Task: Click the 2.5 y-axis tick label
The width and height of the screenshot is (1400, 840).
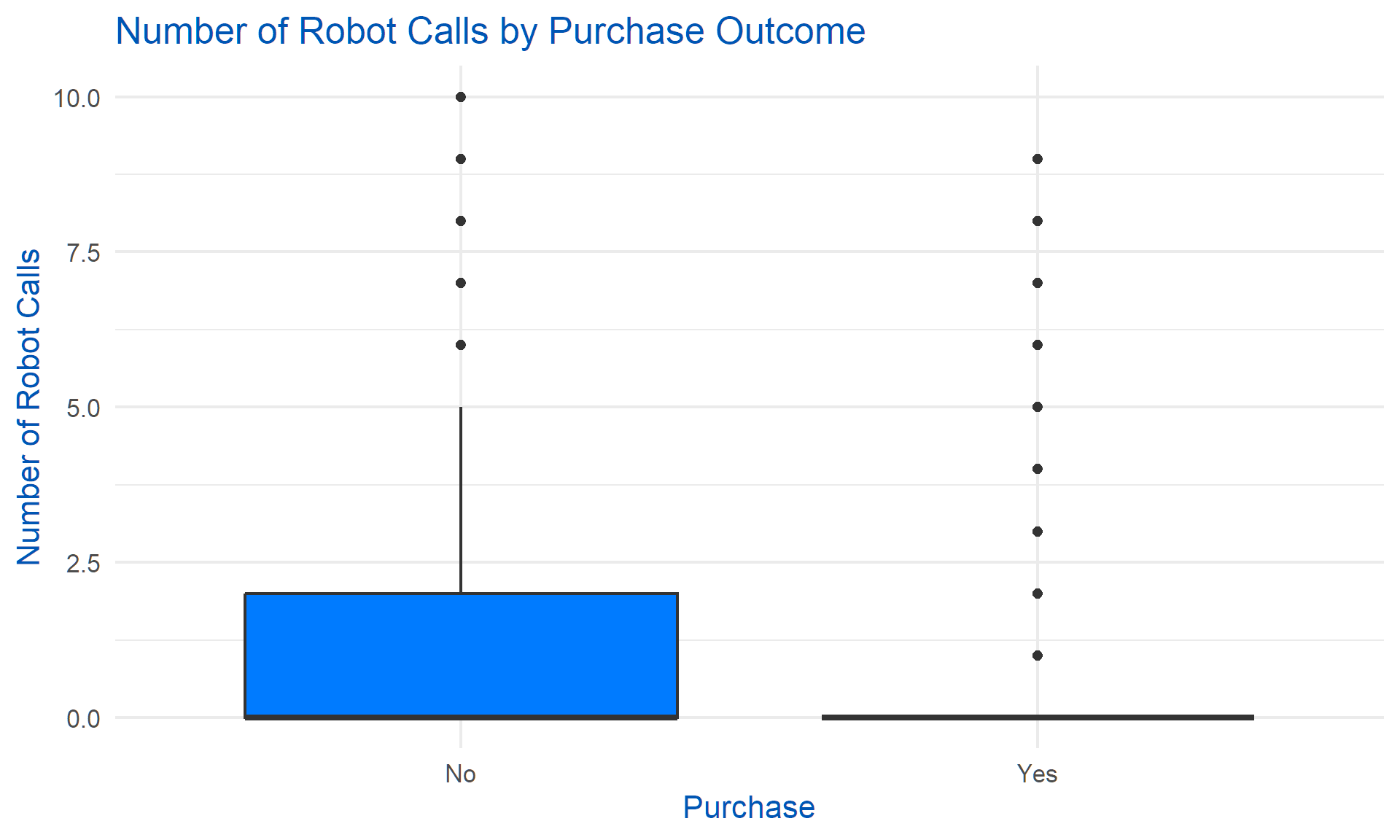Action: (x=82, y=563)
